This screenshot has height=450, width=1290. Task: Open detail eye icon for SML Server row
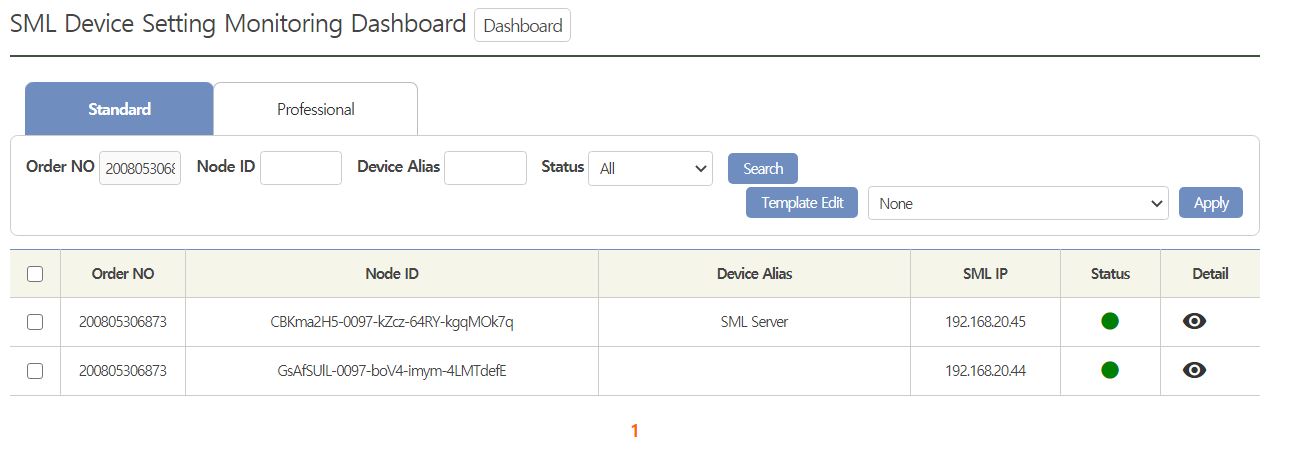(x=1194, y=321)
